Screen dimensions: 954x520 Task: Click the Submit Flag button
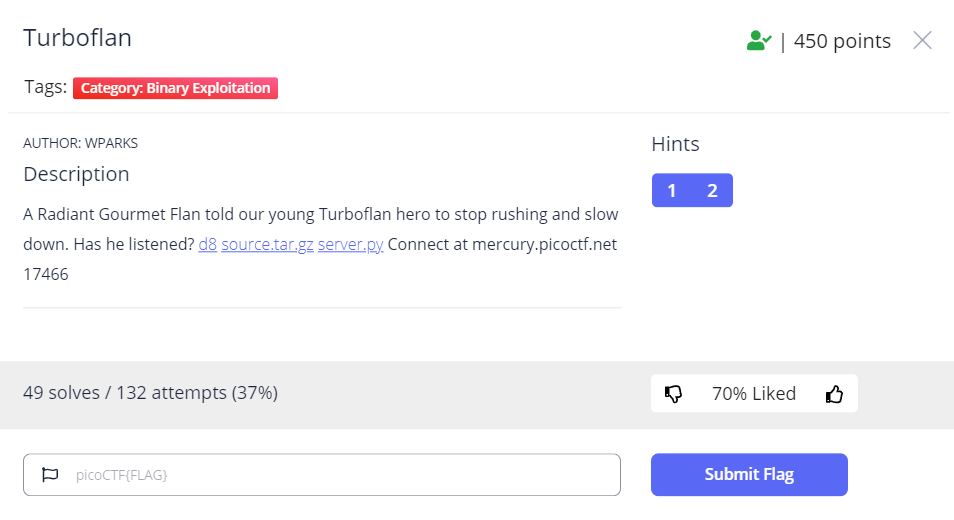coord(749,474)
